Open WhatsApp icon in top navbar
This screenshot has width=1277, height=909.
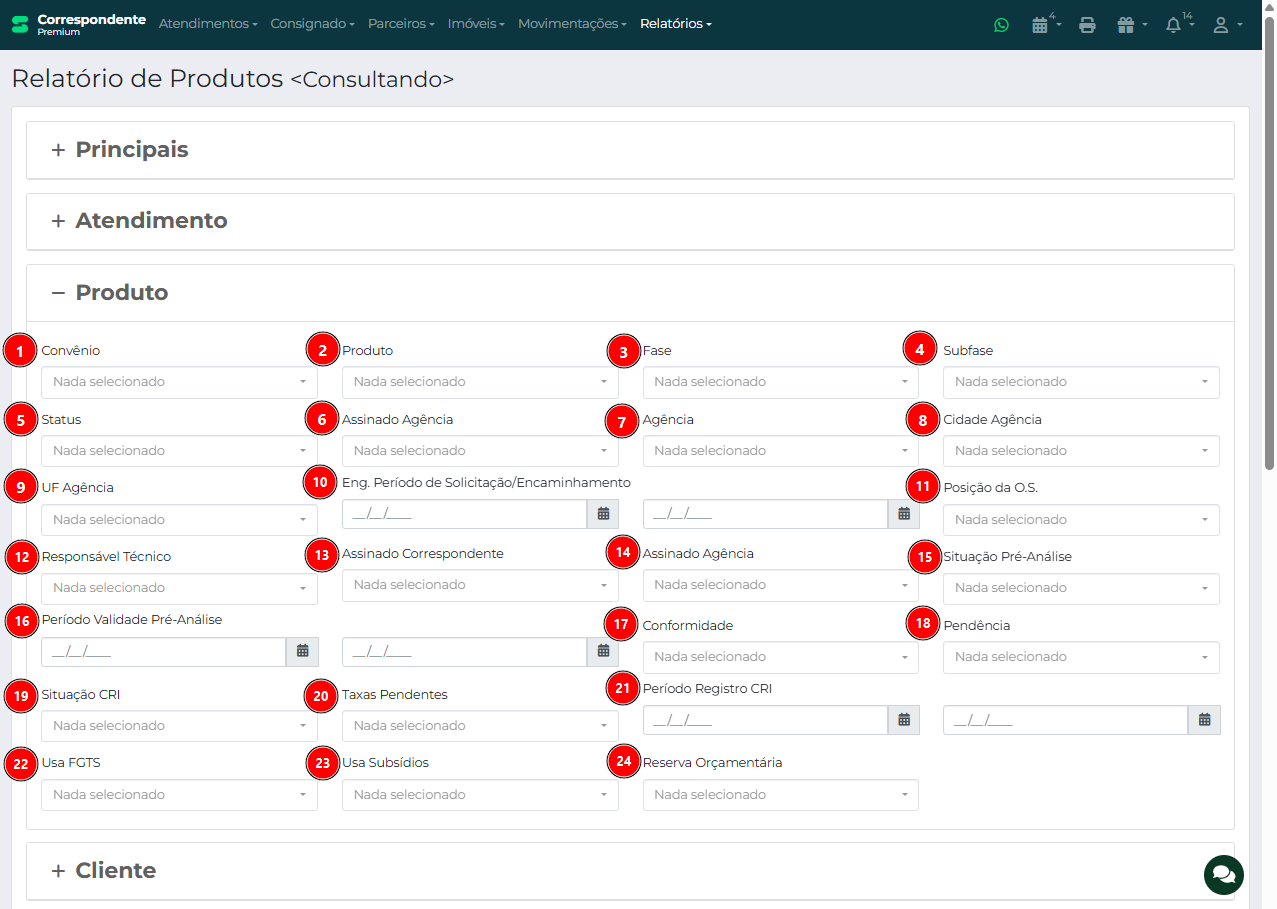click(1001, 25)
